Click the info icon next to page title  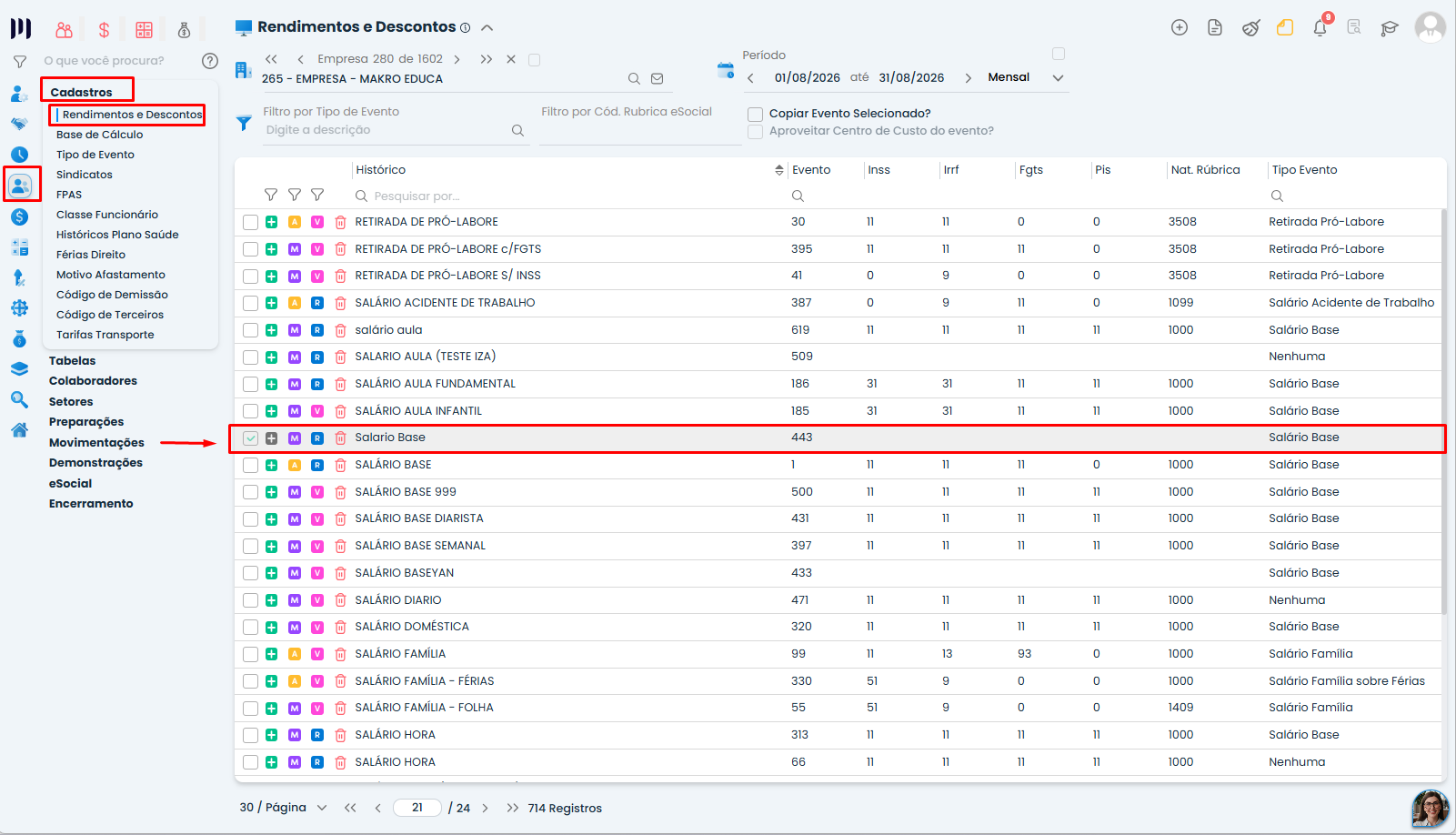click(x=465, y=27)
